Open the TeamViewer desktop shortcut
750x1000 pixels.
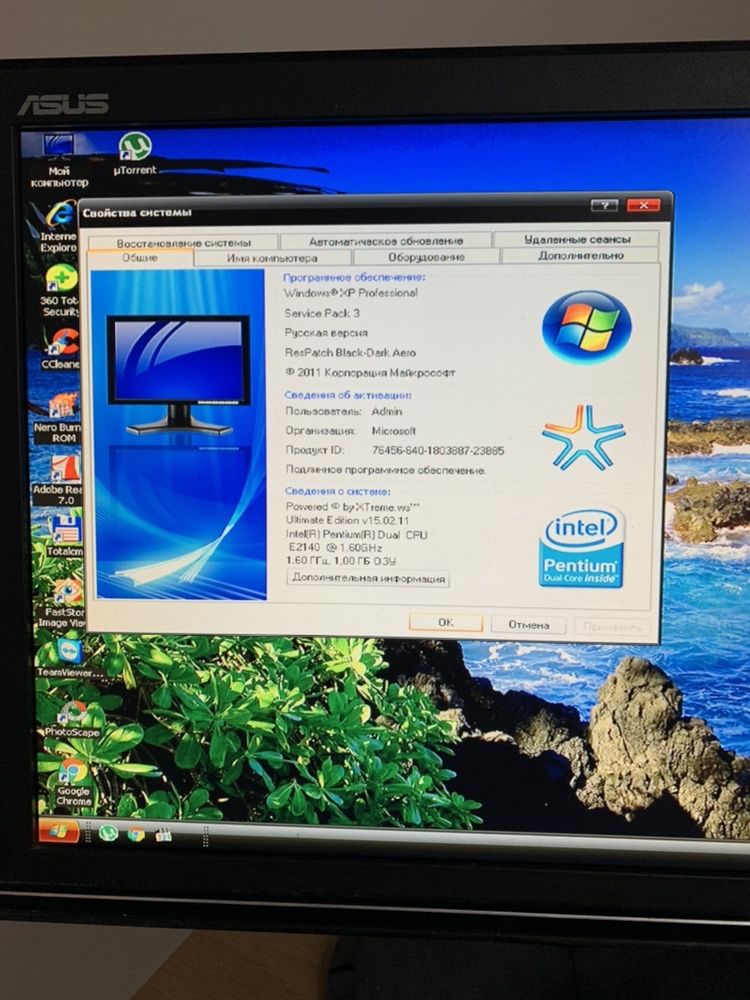tap(69, 658)
